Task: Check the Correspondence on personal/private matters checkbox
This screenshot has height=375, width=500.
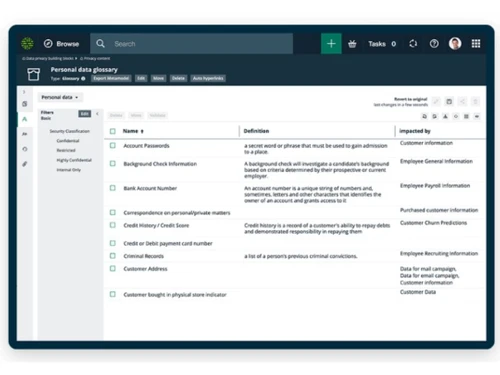Action: click(113, 212)
